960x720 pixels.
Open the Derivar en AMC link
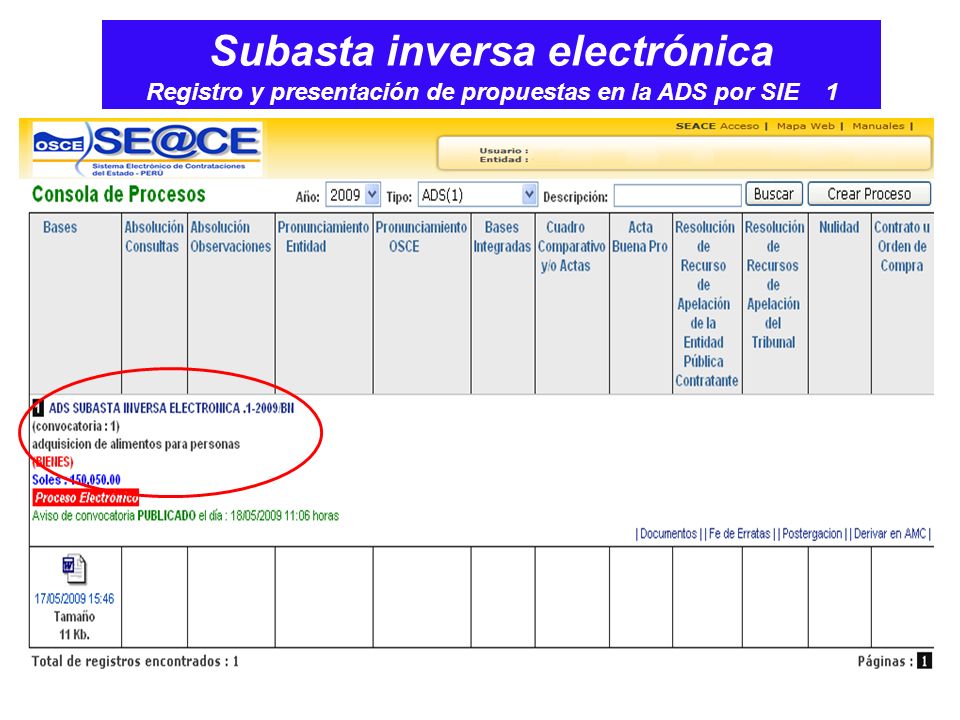[x=890, y=534]
